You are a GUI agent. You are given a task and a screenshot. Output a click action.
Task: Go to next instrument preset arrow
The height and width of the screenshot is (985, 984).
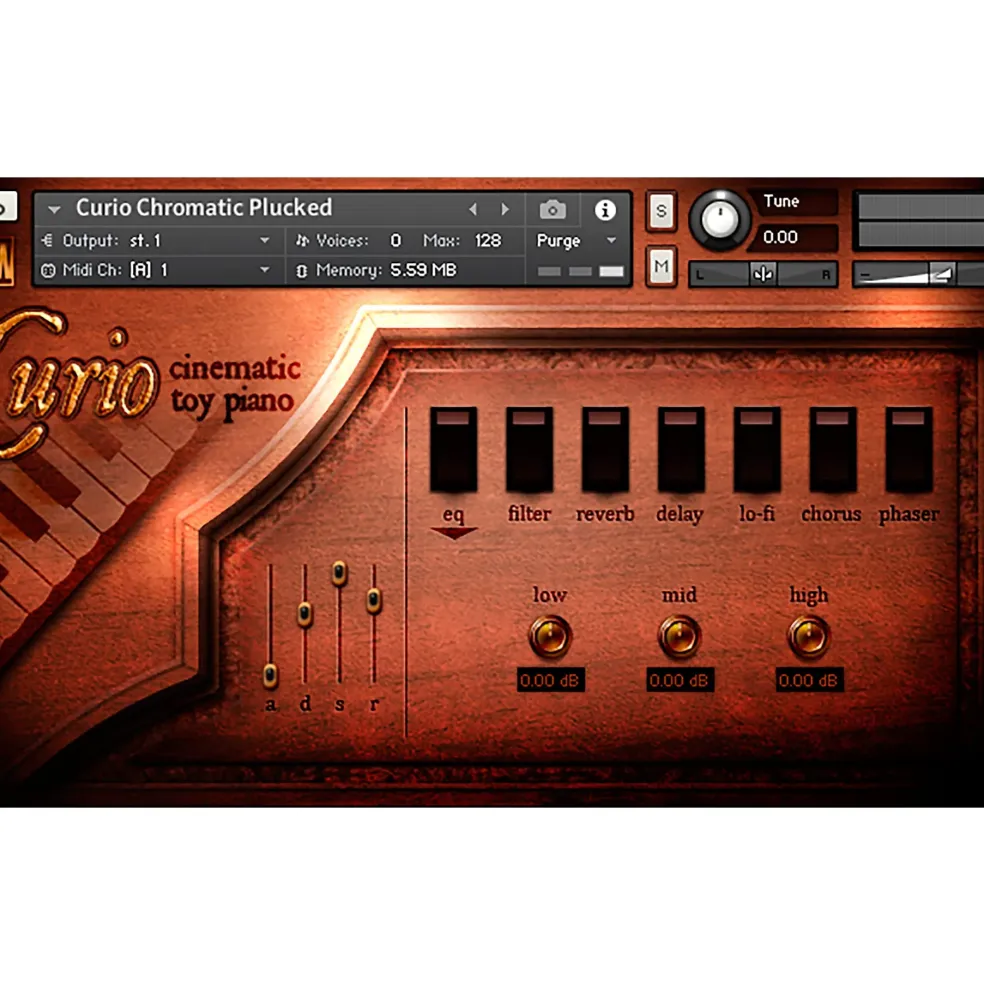[505, 209]
